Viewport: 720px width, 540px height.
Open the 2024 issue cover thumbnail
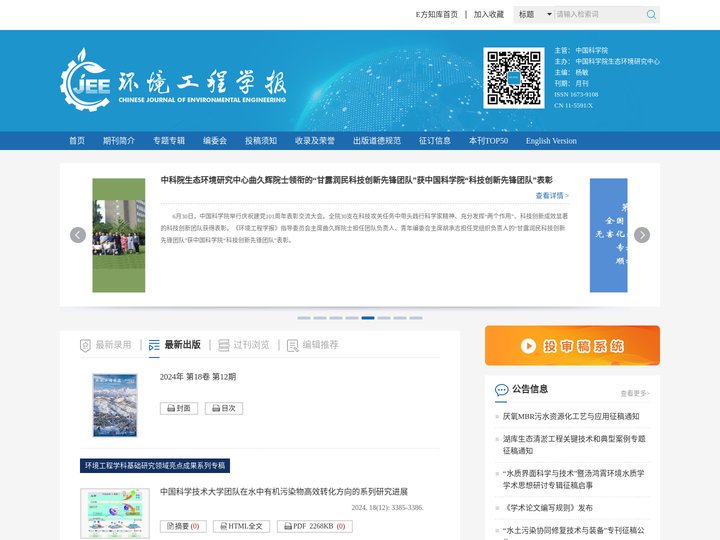[x=115, y=405]
